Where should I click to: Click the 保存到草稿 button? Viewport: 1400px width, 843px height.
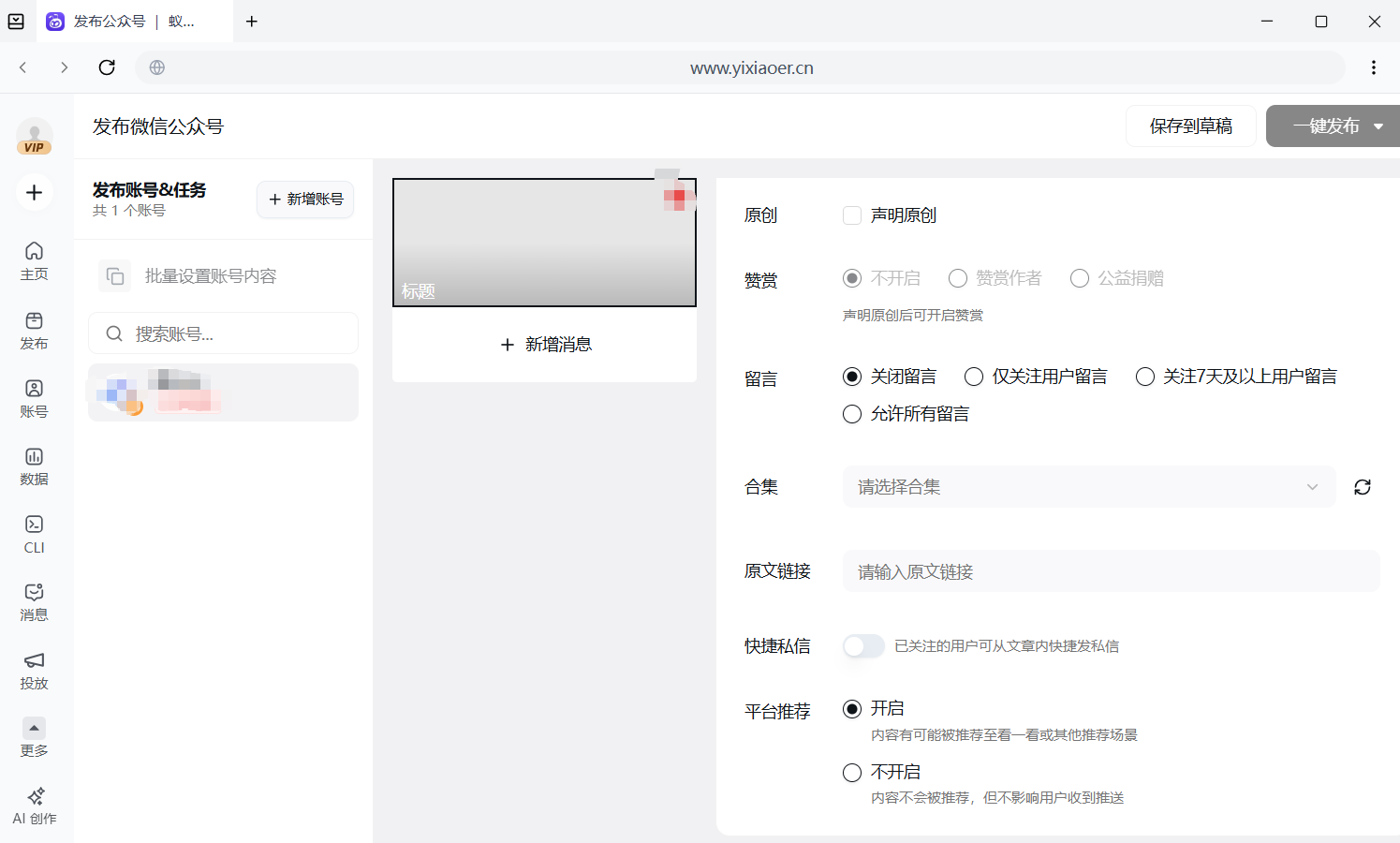tap(1191, 126)
